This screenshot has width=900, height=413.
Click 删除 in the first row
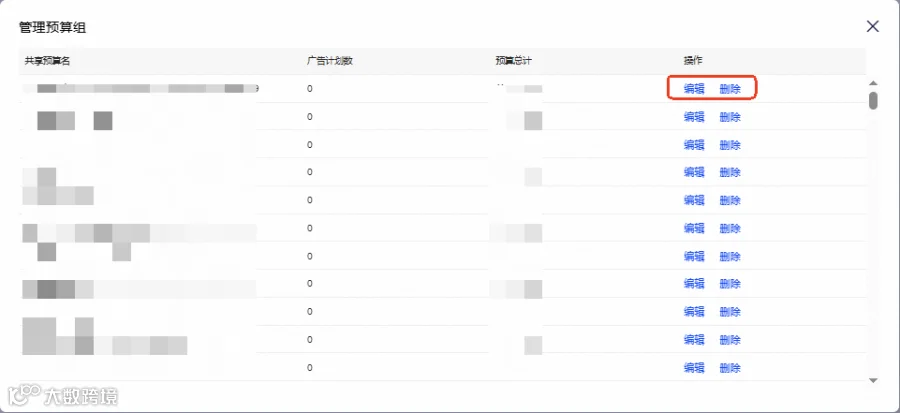(730, 89)
